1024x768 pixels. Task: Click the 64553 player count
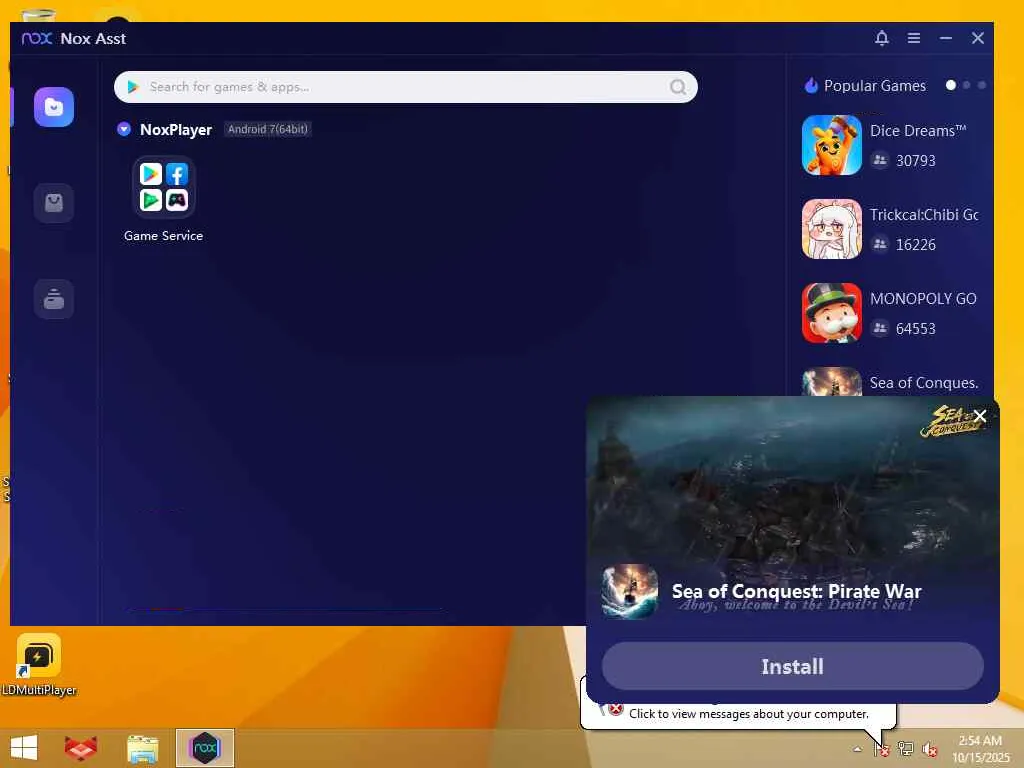pos(916,328)
